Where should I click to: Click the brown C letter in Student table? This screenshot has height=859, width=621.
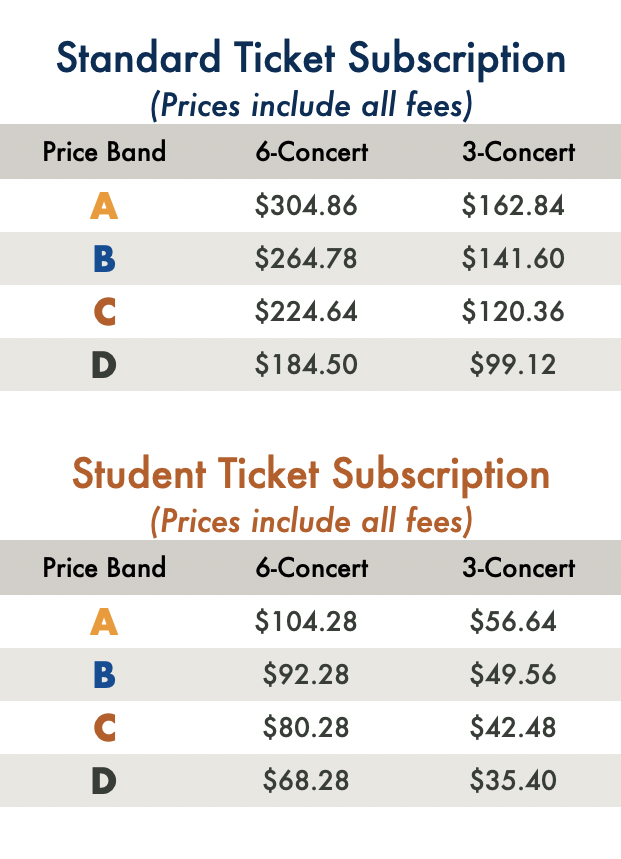105,728
